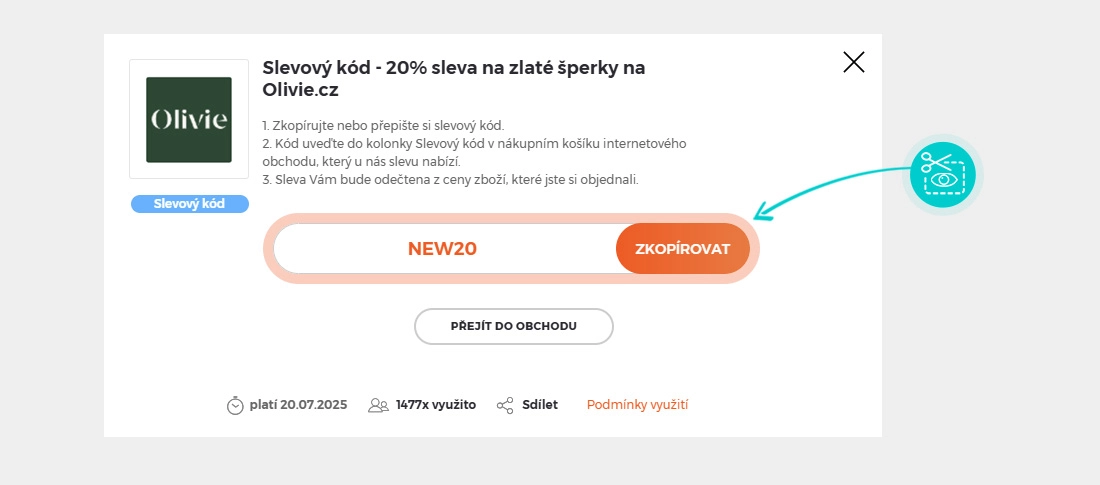Click the Sdílet share label
The width and height of the screenshot is (1100, 485).
pos(540,405)
